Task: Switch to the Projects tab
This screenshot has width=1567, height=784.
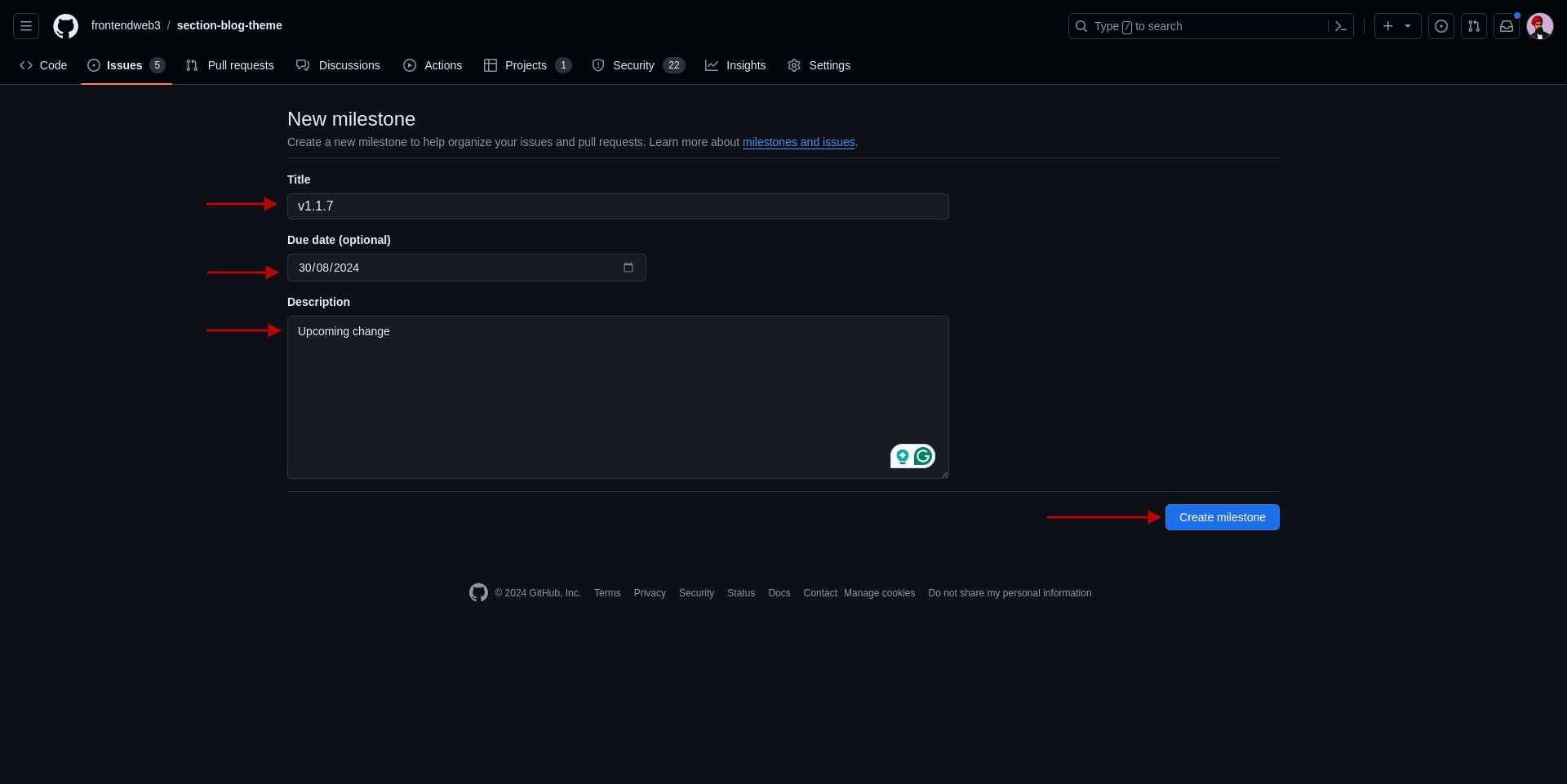Action: 527,65
